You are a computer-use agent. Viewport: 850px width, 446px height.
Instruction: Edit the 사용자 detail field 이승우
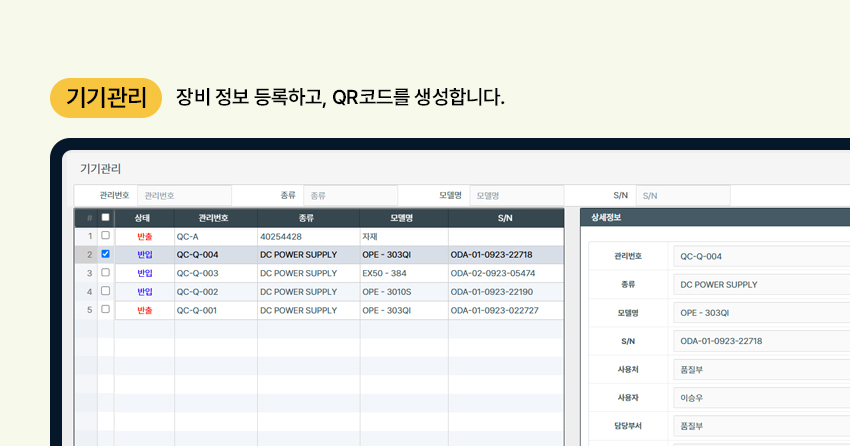coord(762,398)
